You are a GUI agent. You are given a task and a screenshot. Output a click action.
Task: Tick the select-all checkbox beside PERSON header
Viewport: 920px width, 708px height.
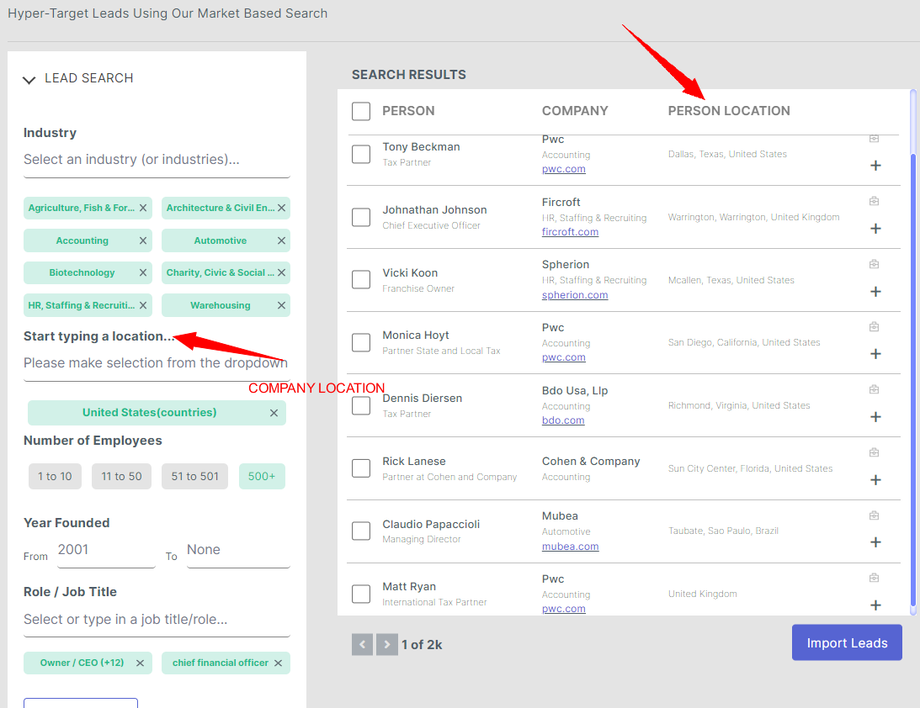tap(361, 111)
